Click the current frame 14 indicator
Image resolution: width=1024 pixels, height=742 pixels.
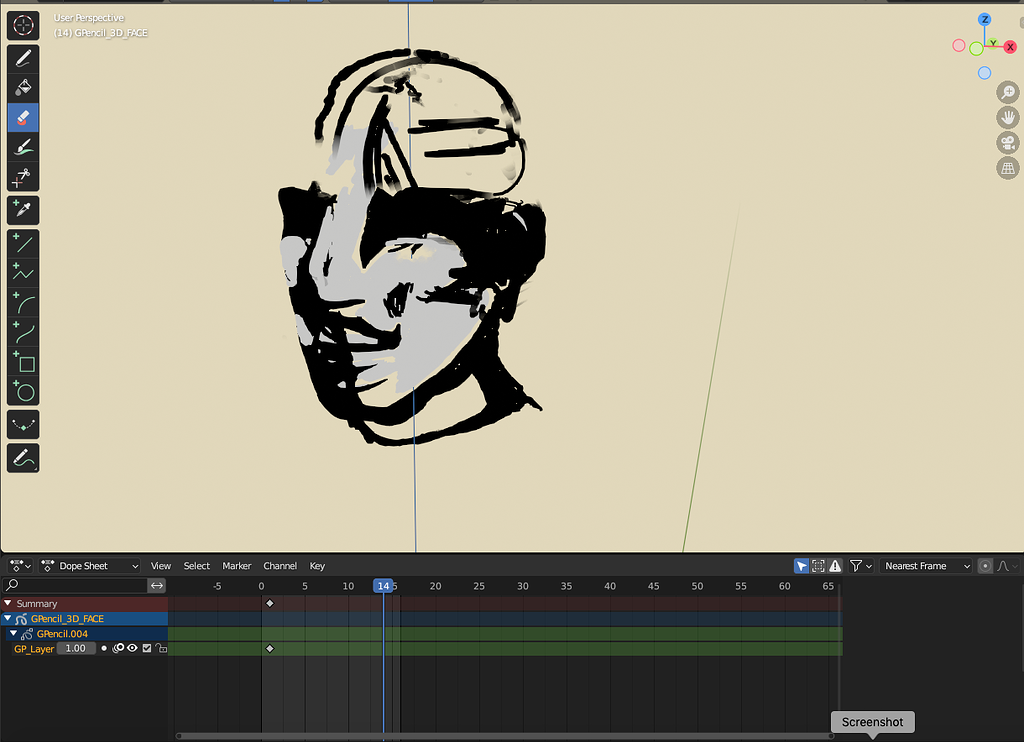[383, 586]
